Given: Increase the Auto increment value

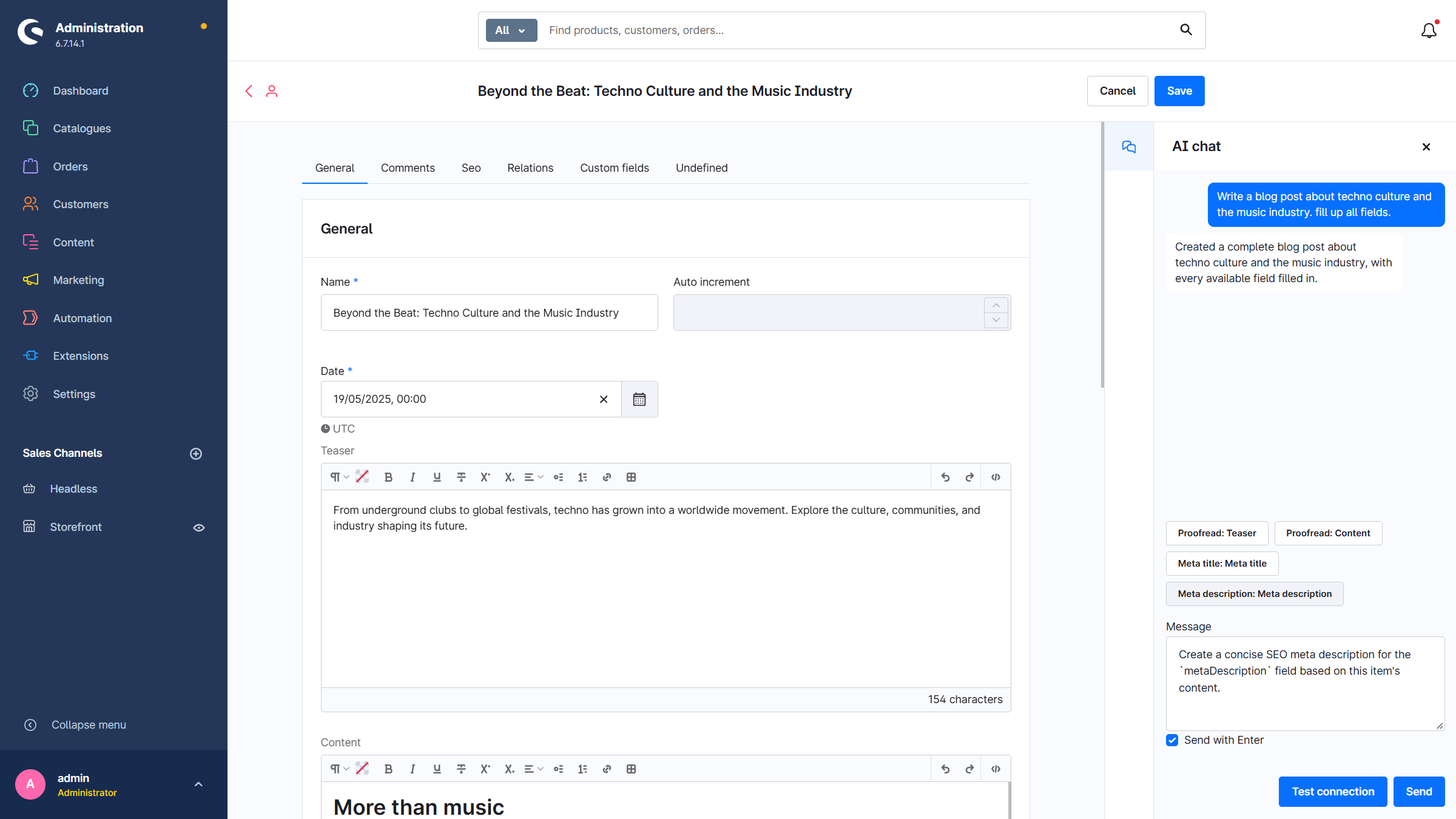Looking at the screenshot, I should pos(996,305).
